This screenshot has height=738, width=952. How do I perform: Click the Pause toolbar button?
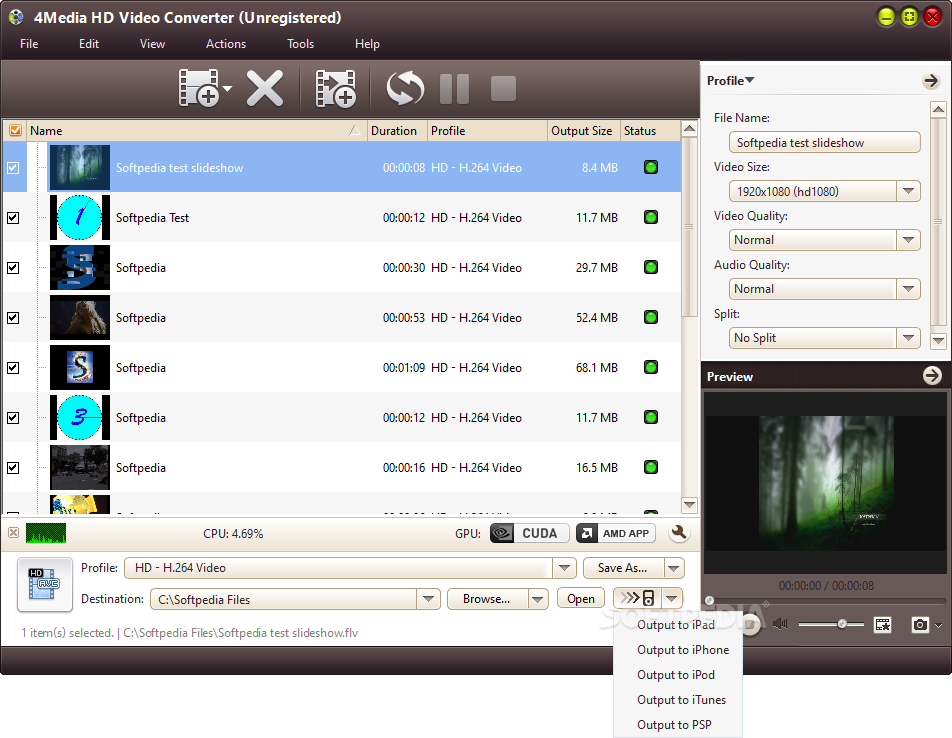pyautogui.click(x=454, y=89)
